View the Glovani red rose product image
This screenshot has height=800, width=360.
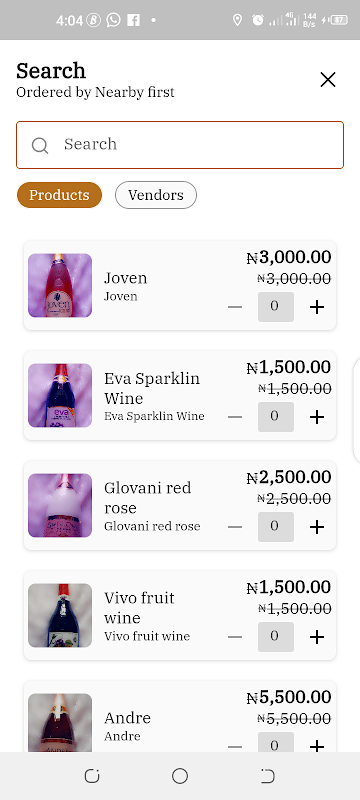(60, 505)
